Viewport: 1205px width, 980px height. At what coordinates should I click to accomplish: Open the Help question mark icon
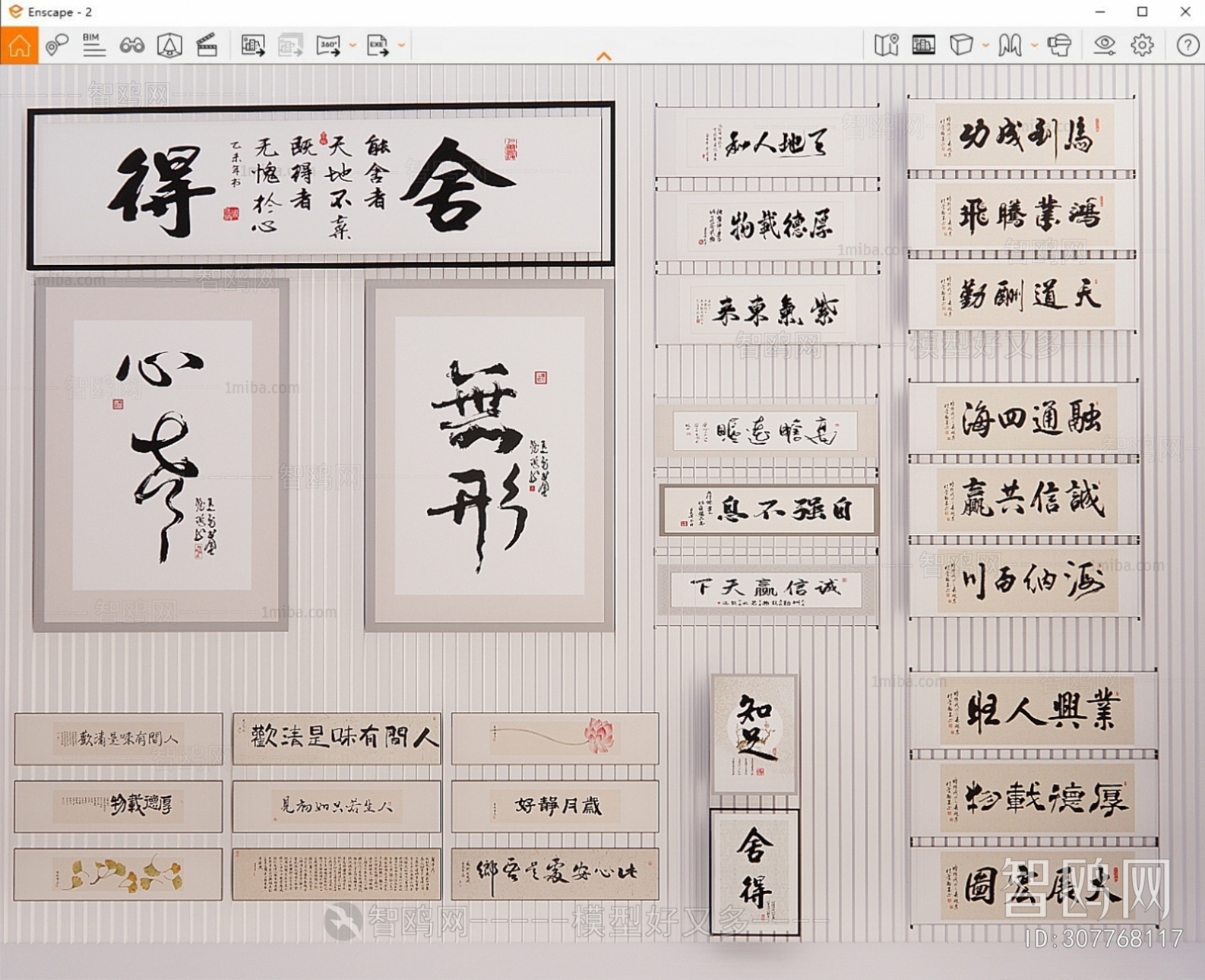click(1188, 46)
